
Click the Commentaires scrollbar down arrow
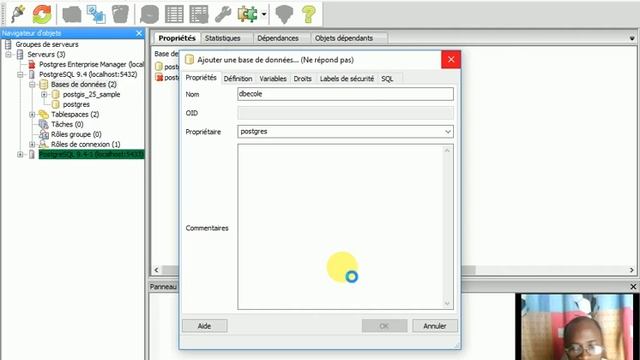pyautogui.click(x=447, y=303)
